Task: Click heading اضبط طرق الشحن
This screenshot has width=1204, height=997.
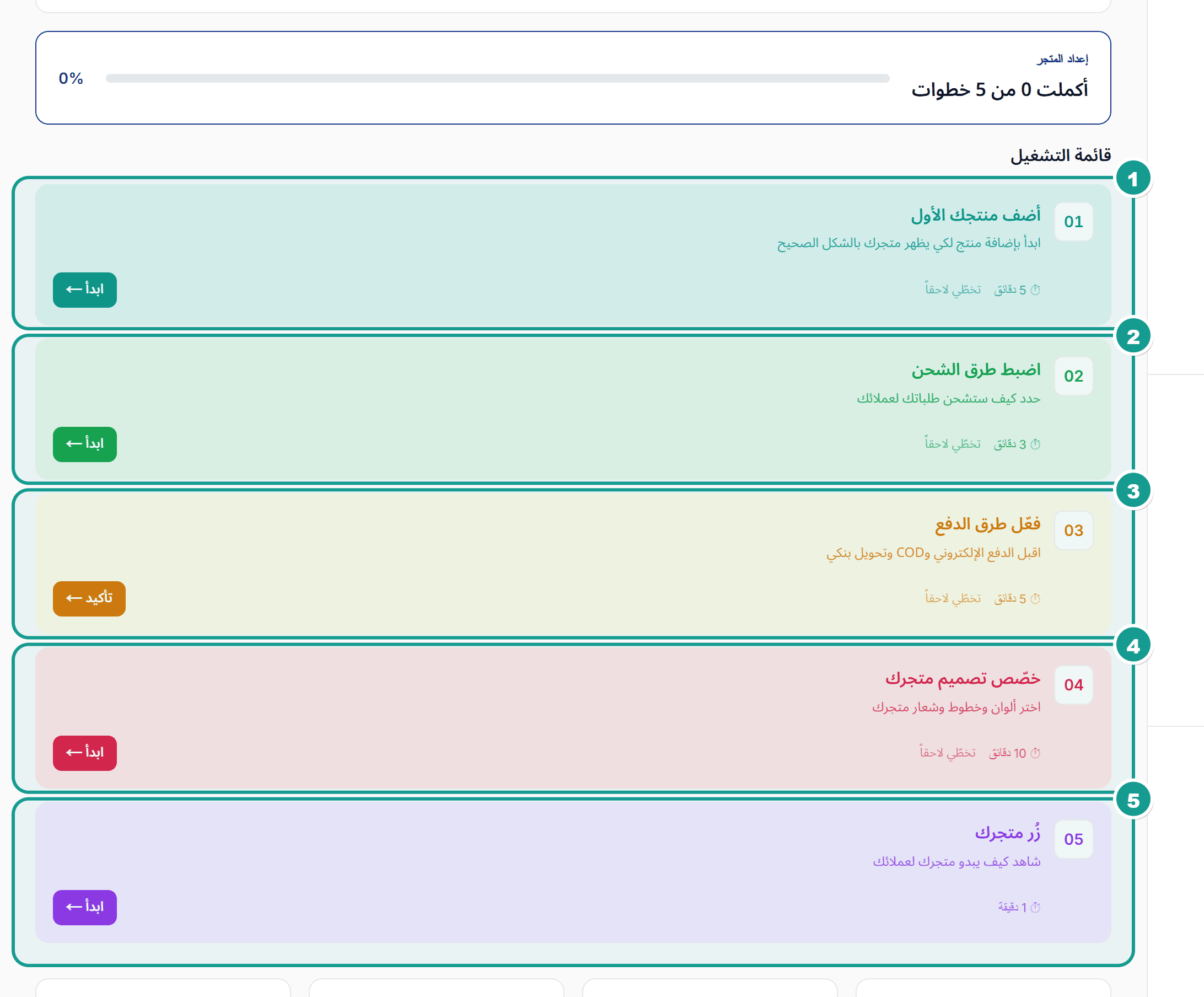Action: pyautogui.click(x=976, y=369)
